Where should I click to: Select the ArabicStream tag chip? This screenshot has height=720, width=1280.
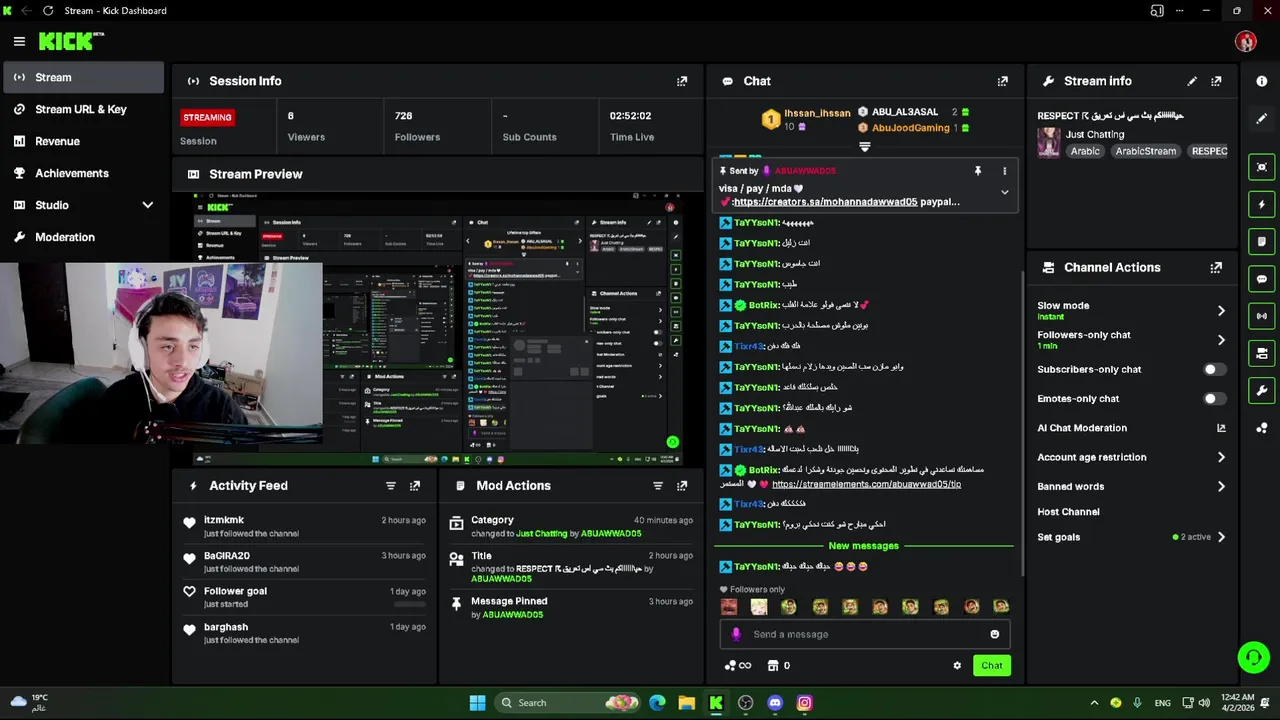coord(1146,152)
